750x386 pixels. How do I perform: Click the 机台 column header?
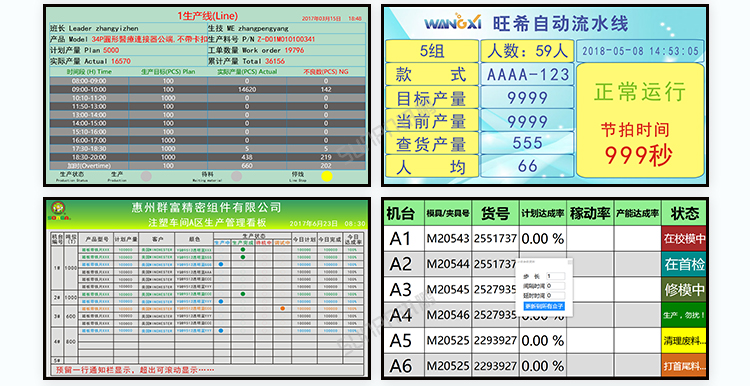(404, 213)
